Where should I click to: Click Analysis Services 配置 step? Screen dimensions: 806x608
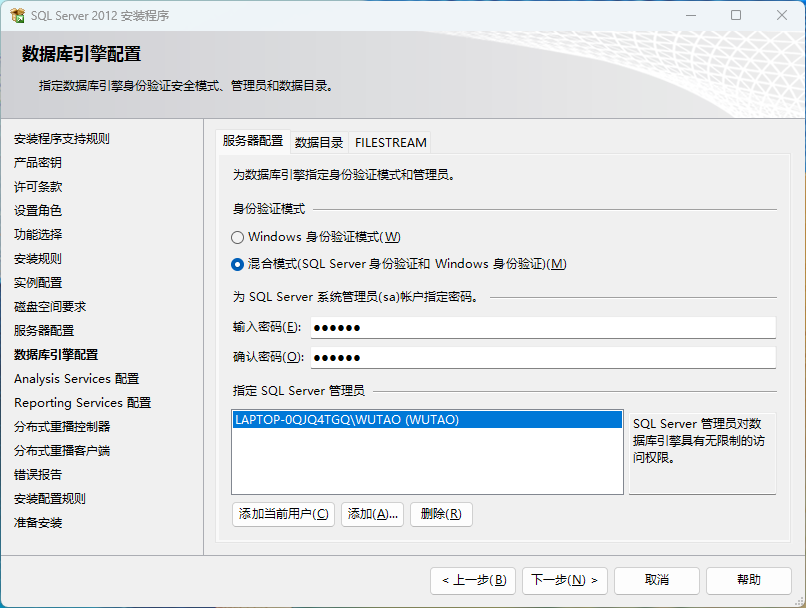[x=77, y=379]
